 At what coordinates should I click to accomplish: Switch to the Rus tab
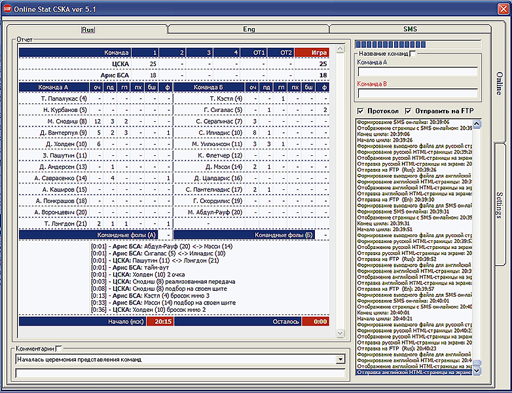[88, 30]
